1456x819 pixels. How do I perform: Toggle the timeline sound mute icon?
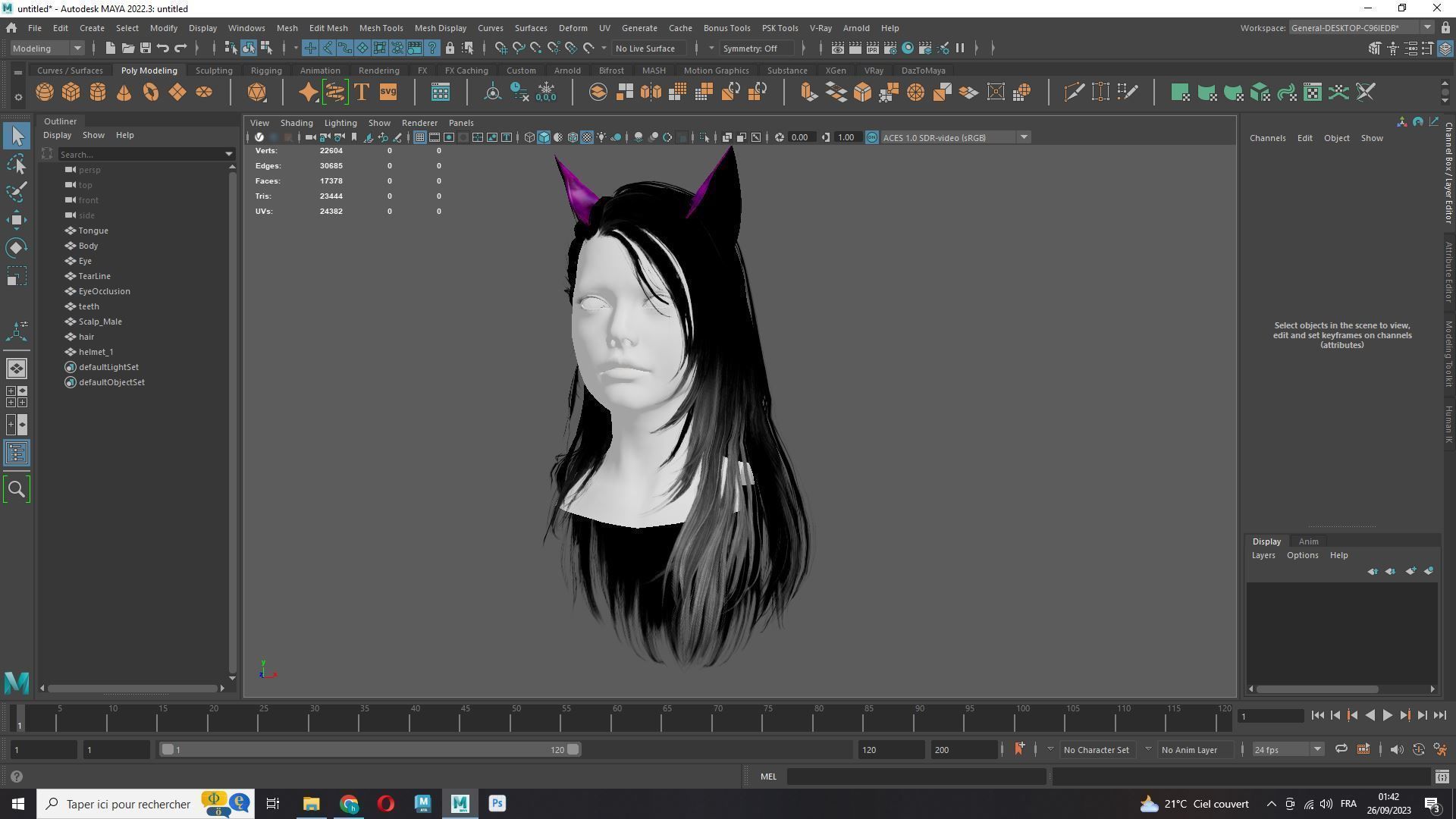pyautogui.click(x=1397, y=749)
